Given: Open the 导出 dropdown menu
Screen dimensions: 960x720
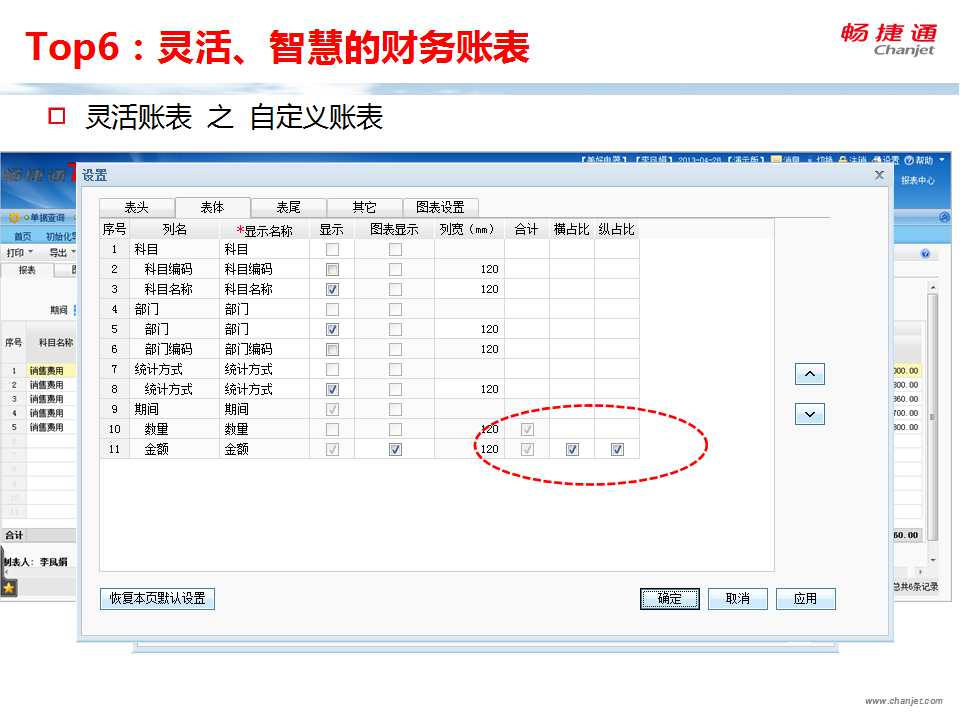Looking at the screenshot, I should tap(62, 252).
